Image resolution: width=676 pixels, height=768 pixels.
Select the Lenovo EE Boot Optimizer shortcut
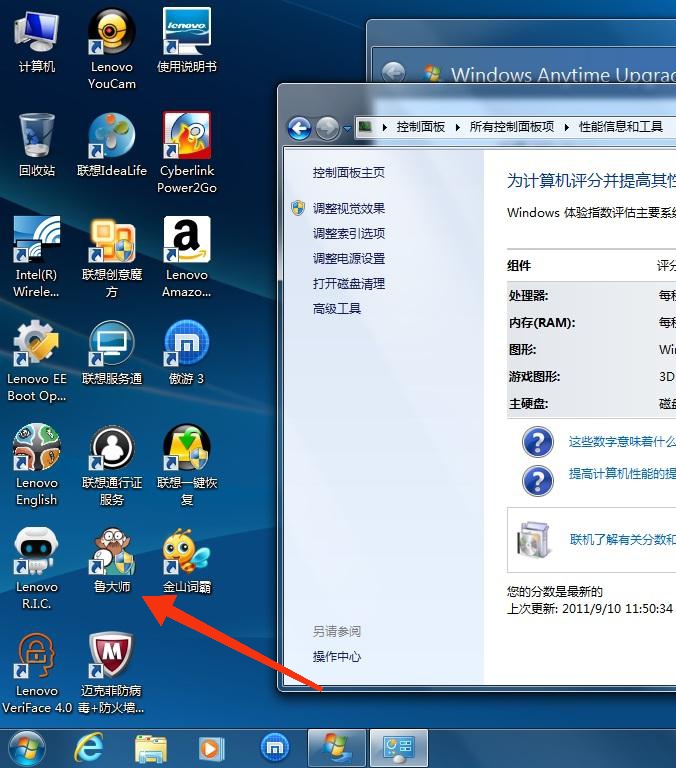click(37, 361)
